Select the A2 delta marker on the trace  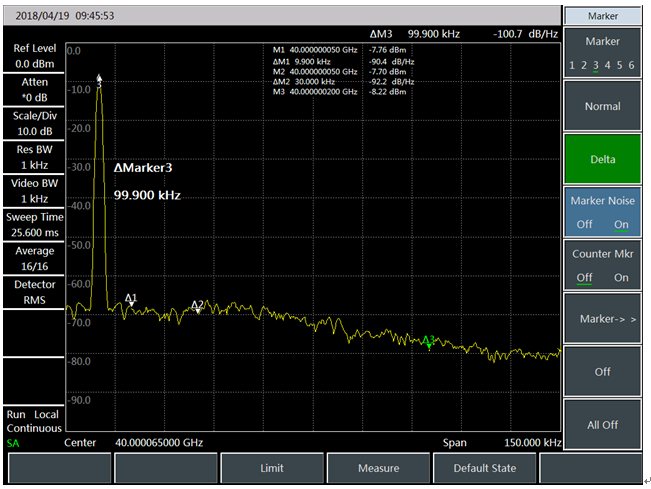197,306
